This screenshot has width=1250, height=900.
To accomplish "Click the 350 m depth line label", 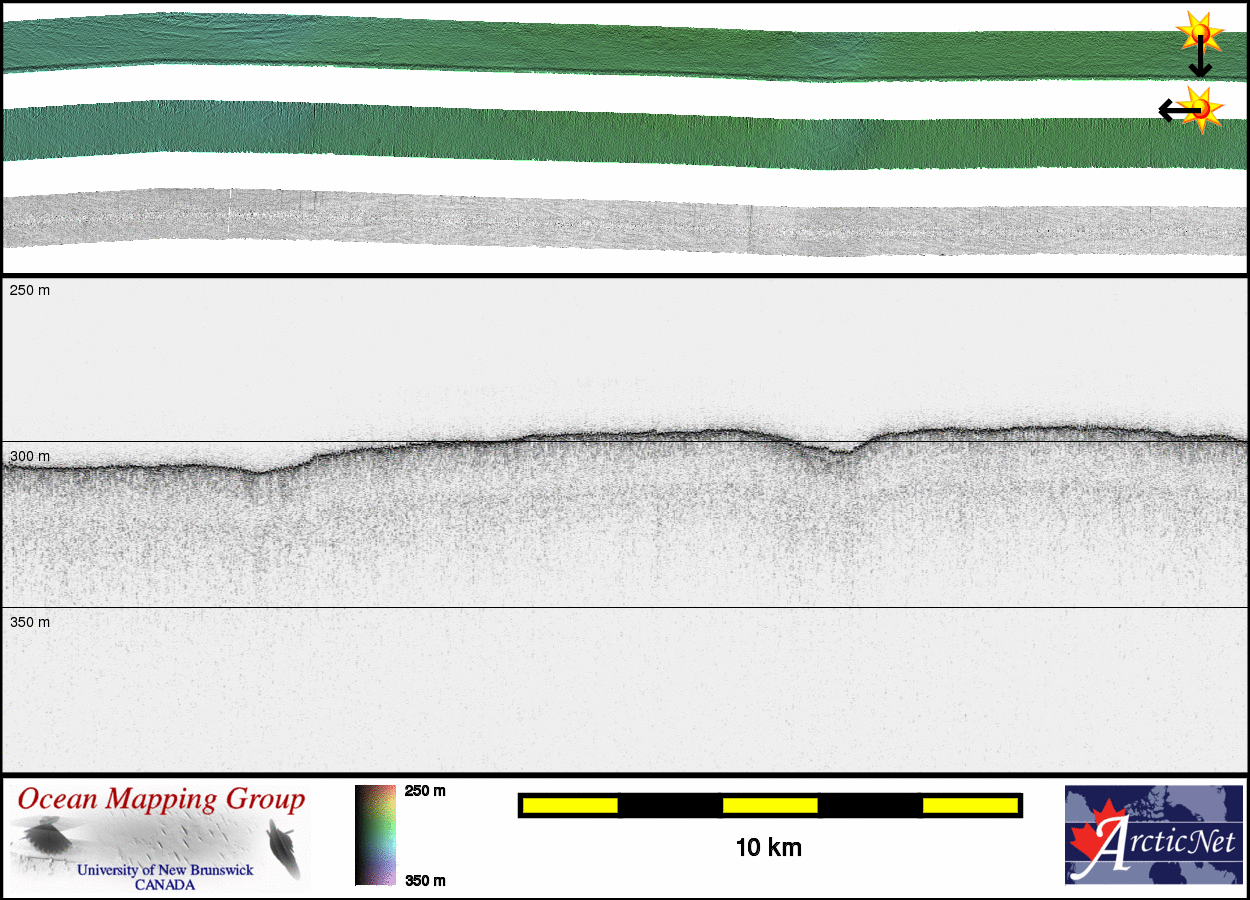I will pos(30,622).
